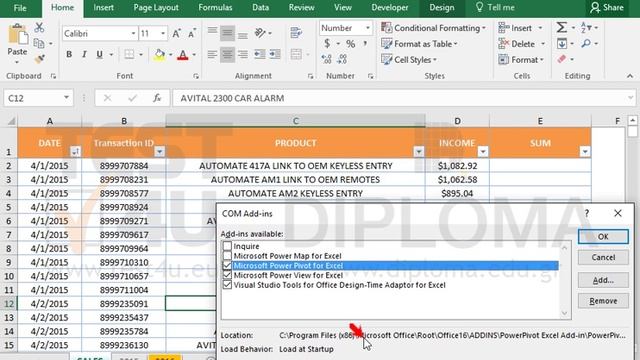Uncheck Visual Studio Tools for Office adaptor

(x=227, y=285)
